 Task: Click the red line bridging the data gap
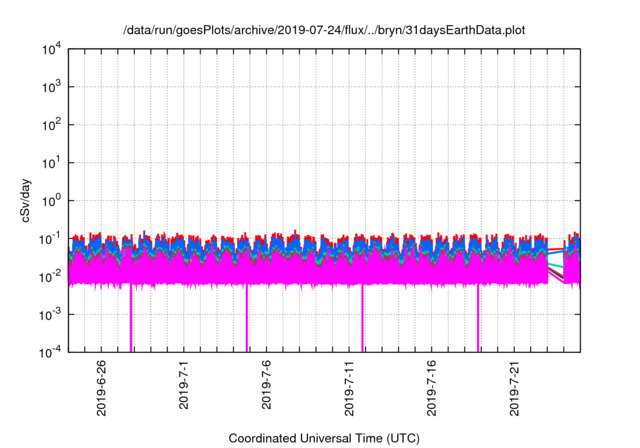point(556,249)
